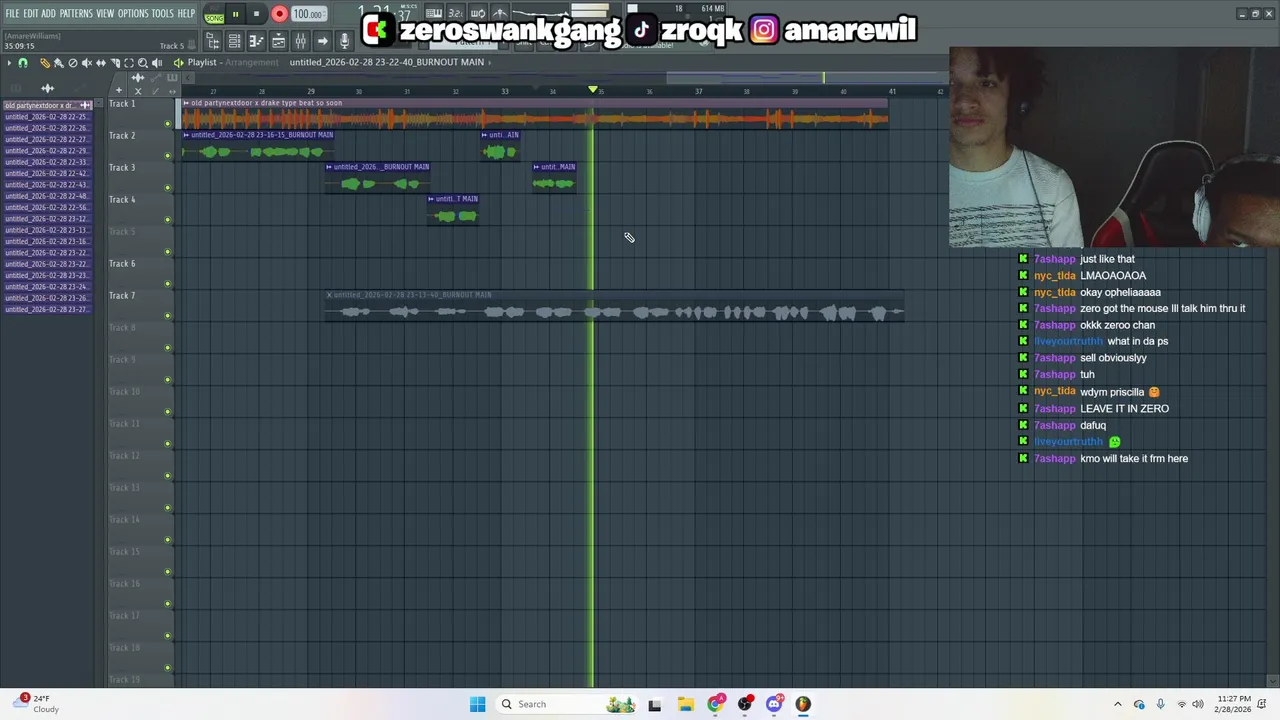Click the Windows Start button
The width and height of the screenshot is (1280, 720).
477,704
